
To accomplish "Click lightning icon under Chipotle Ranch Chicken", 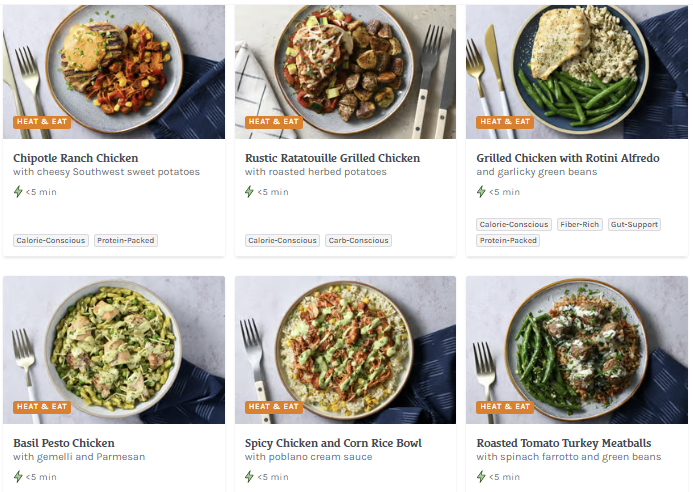I will point(18,192).
